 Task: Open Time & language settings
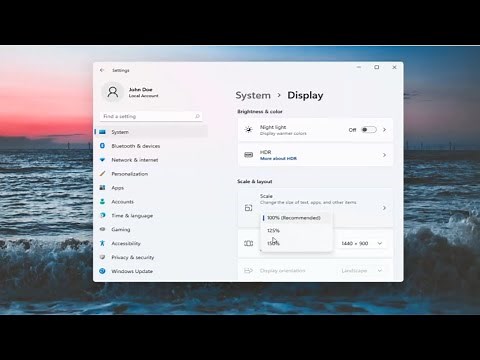pyautogui.click(x=152, y=216)
